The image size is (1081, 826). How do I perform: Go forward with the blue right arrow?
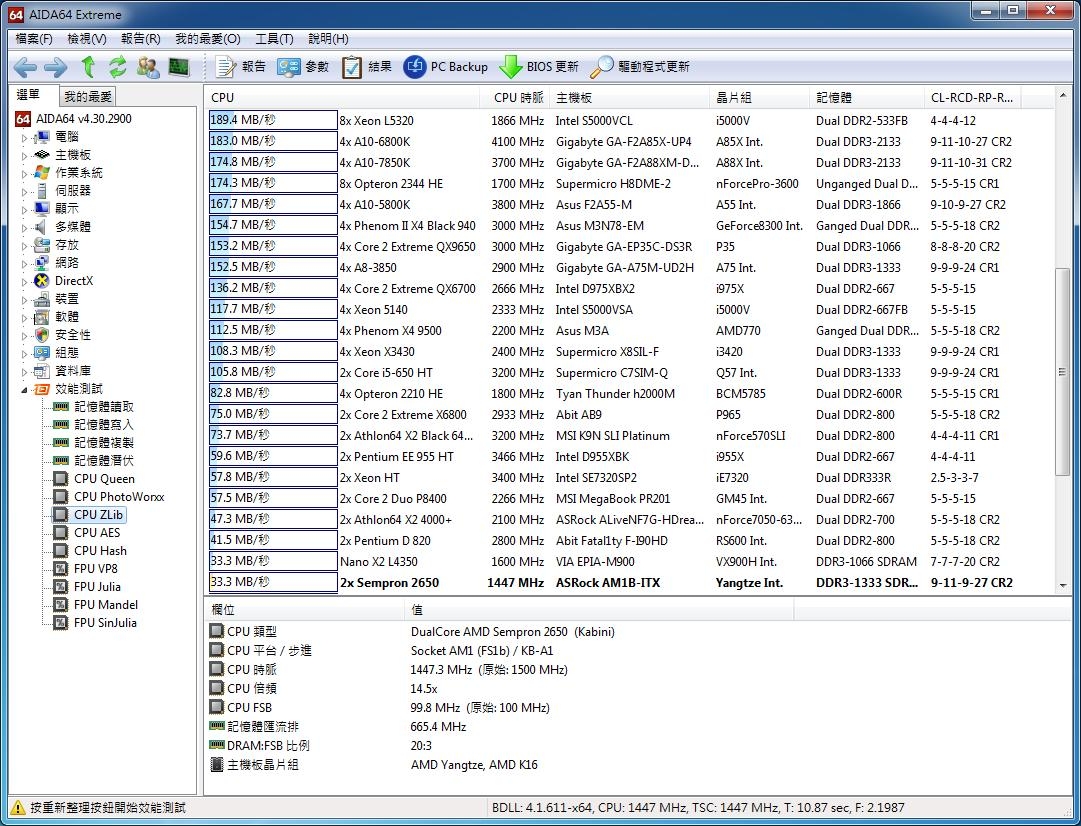(x=55, y=67)
